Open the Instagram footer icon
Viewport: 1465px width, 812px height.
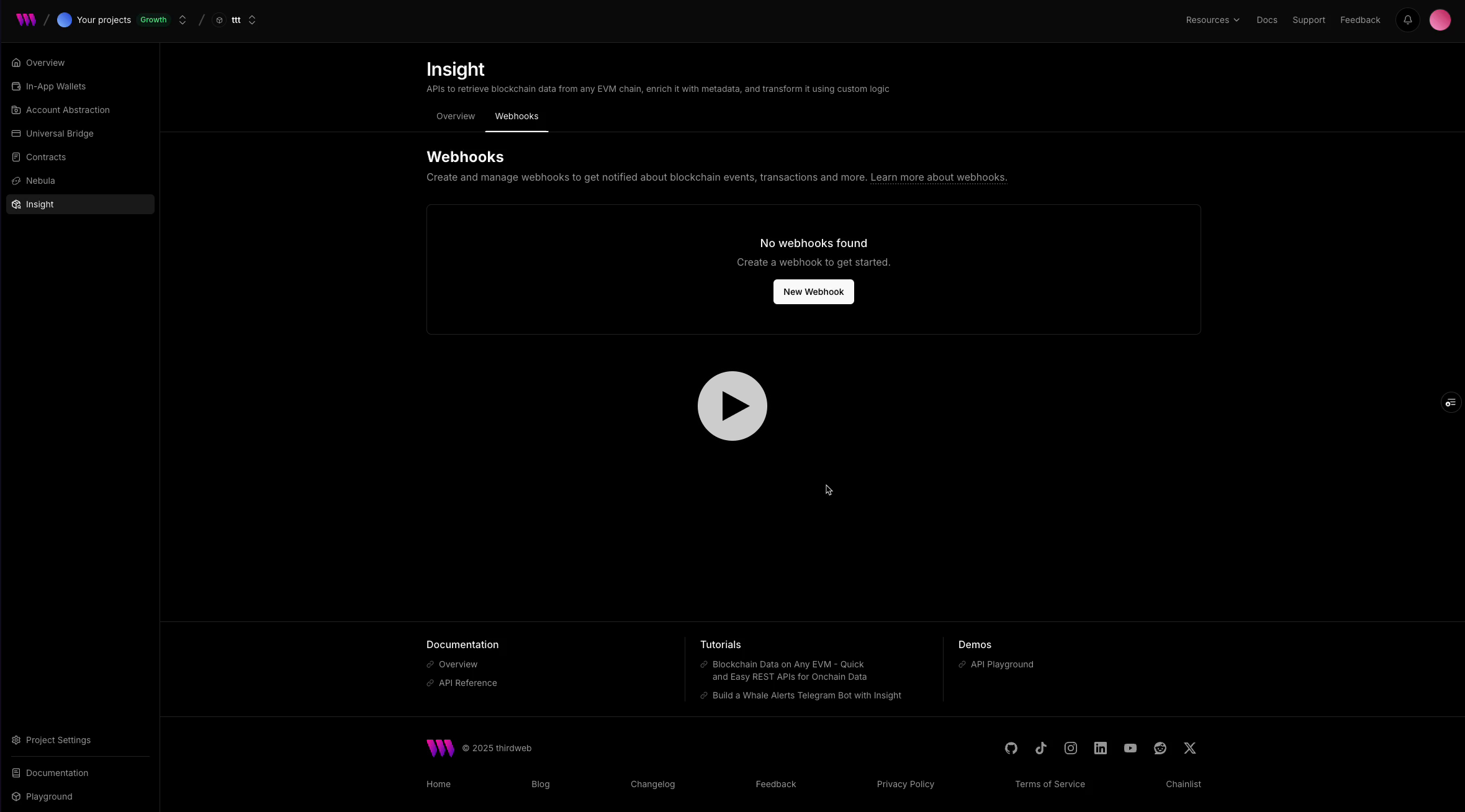point(1071,748)
